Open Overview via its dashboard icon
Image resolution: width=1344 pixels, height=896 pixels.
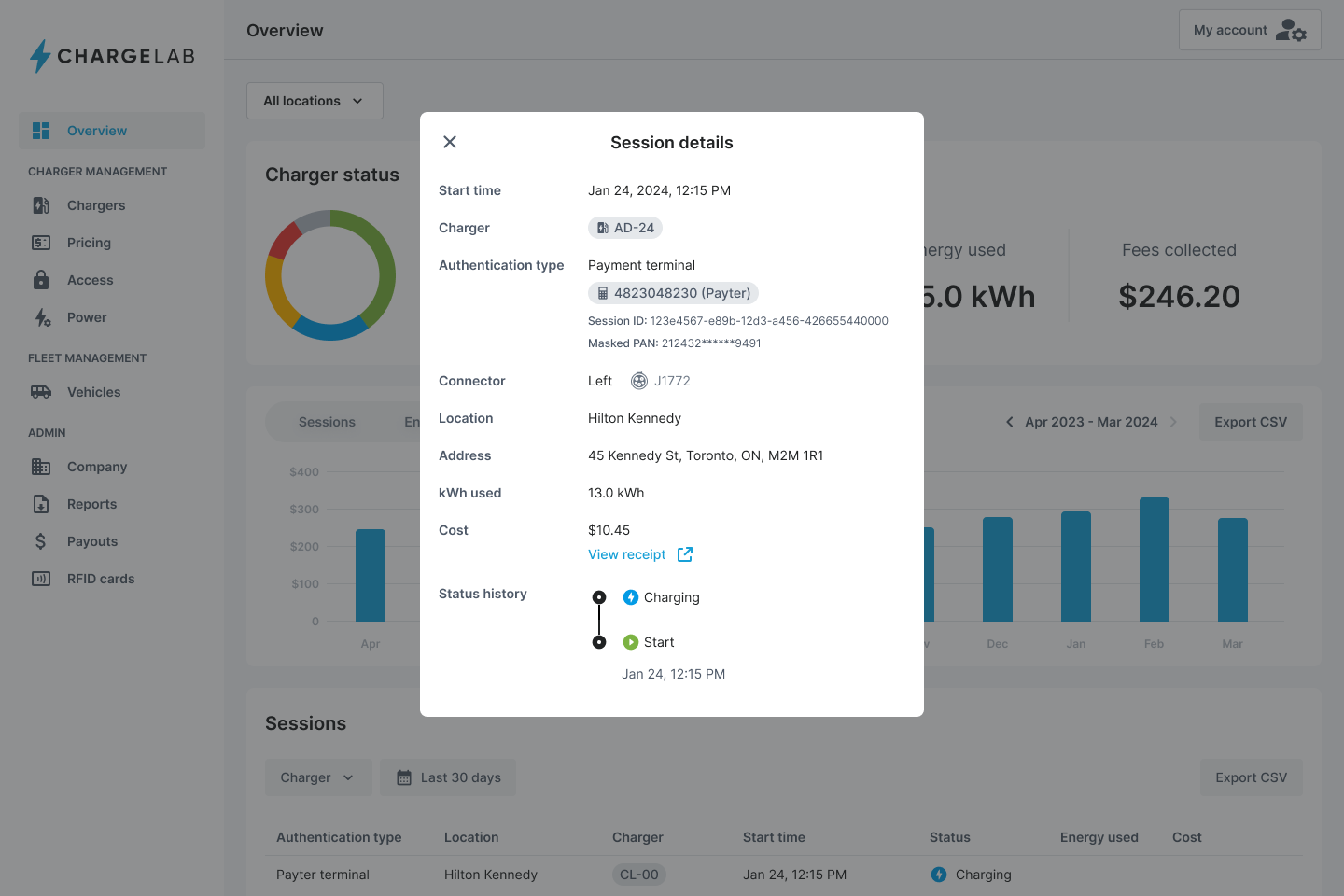point(41,131)
